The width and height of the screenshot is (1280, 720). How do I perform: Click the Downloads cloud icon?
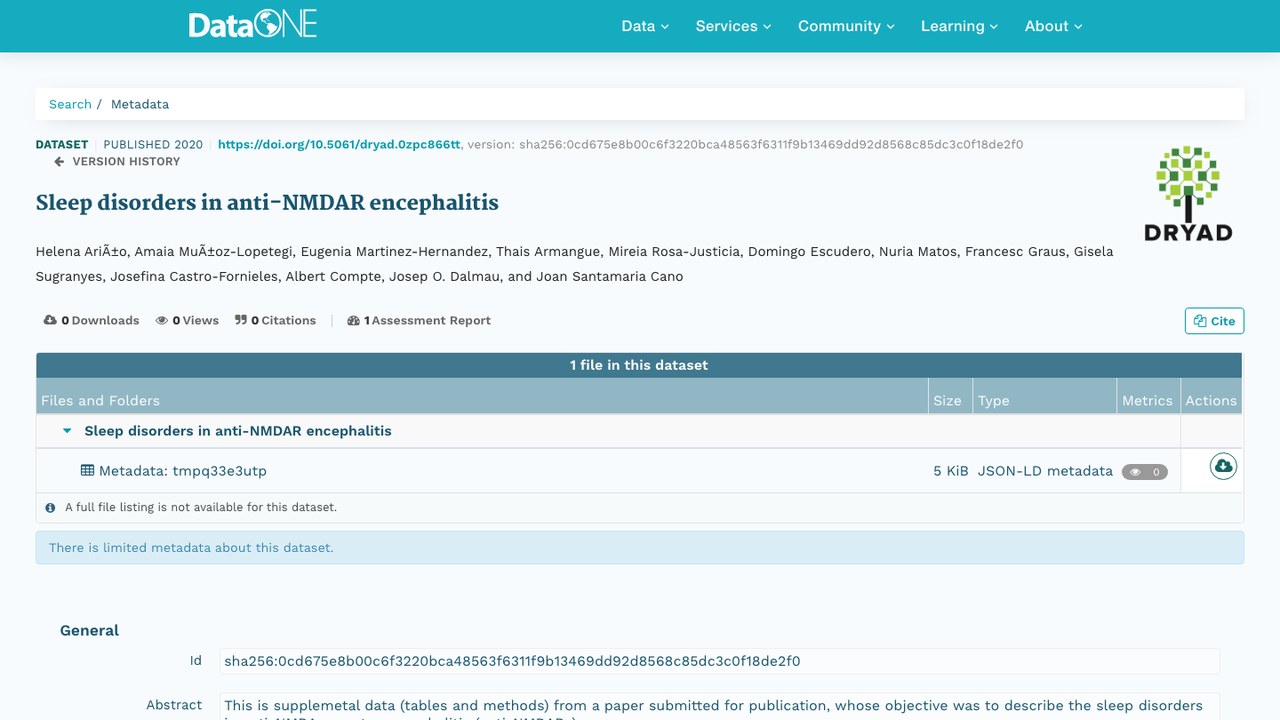pos(50,320)
